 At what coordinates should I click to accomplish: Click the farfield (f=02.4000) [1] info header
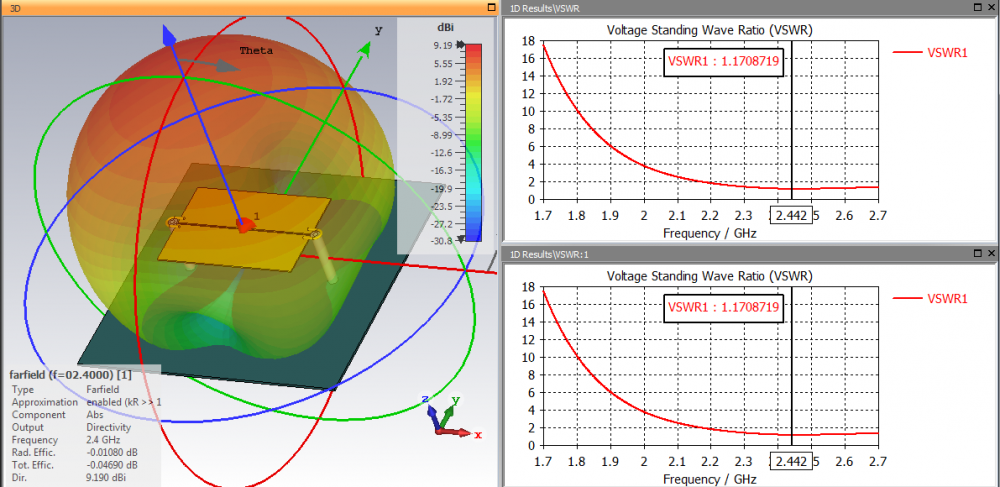[70, 374]
